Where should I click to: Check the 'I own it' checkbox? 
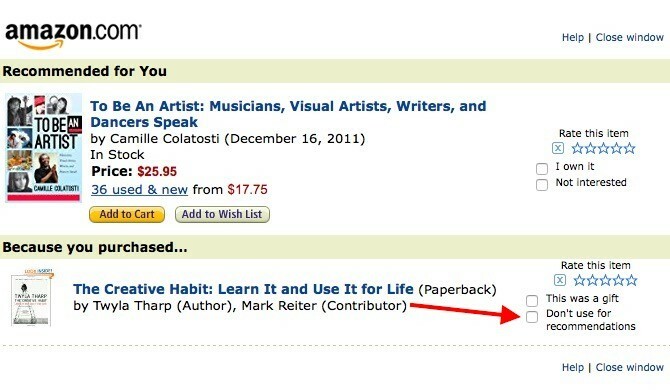[x=542, y=168]
